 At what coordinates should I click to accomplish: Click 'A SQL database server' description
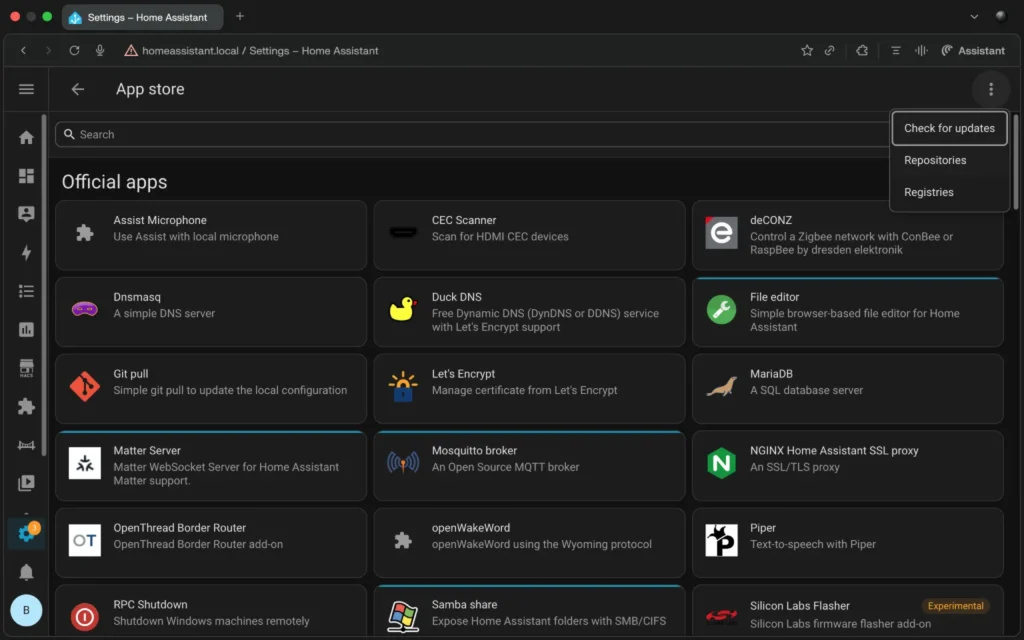806,390
